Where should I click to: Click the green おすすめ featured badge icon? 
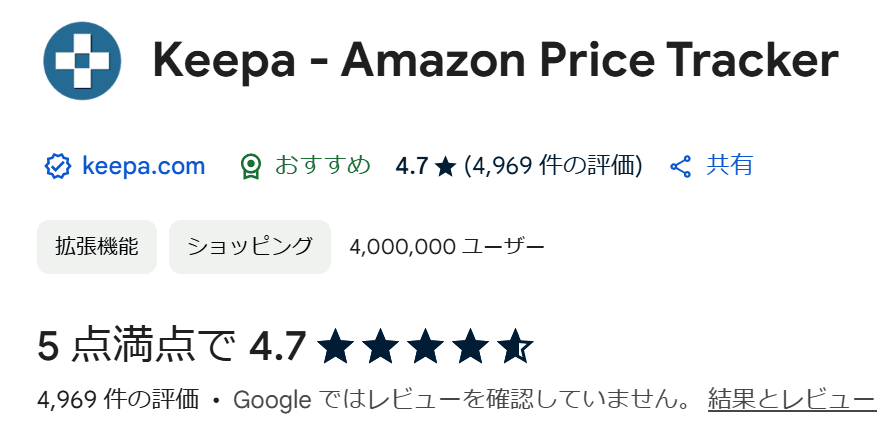252,166
